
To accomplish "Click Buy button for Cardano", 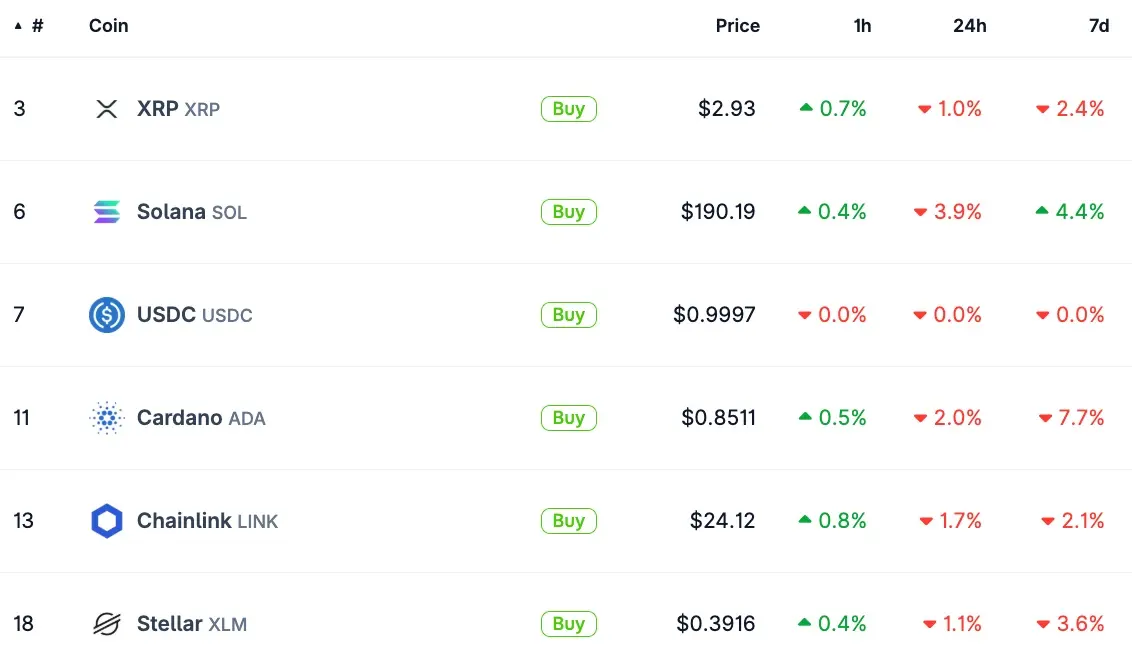I will coord(569,418).
